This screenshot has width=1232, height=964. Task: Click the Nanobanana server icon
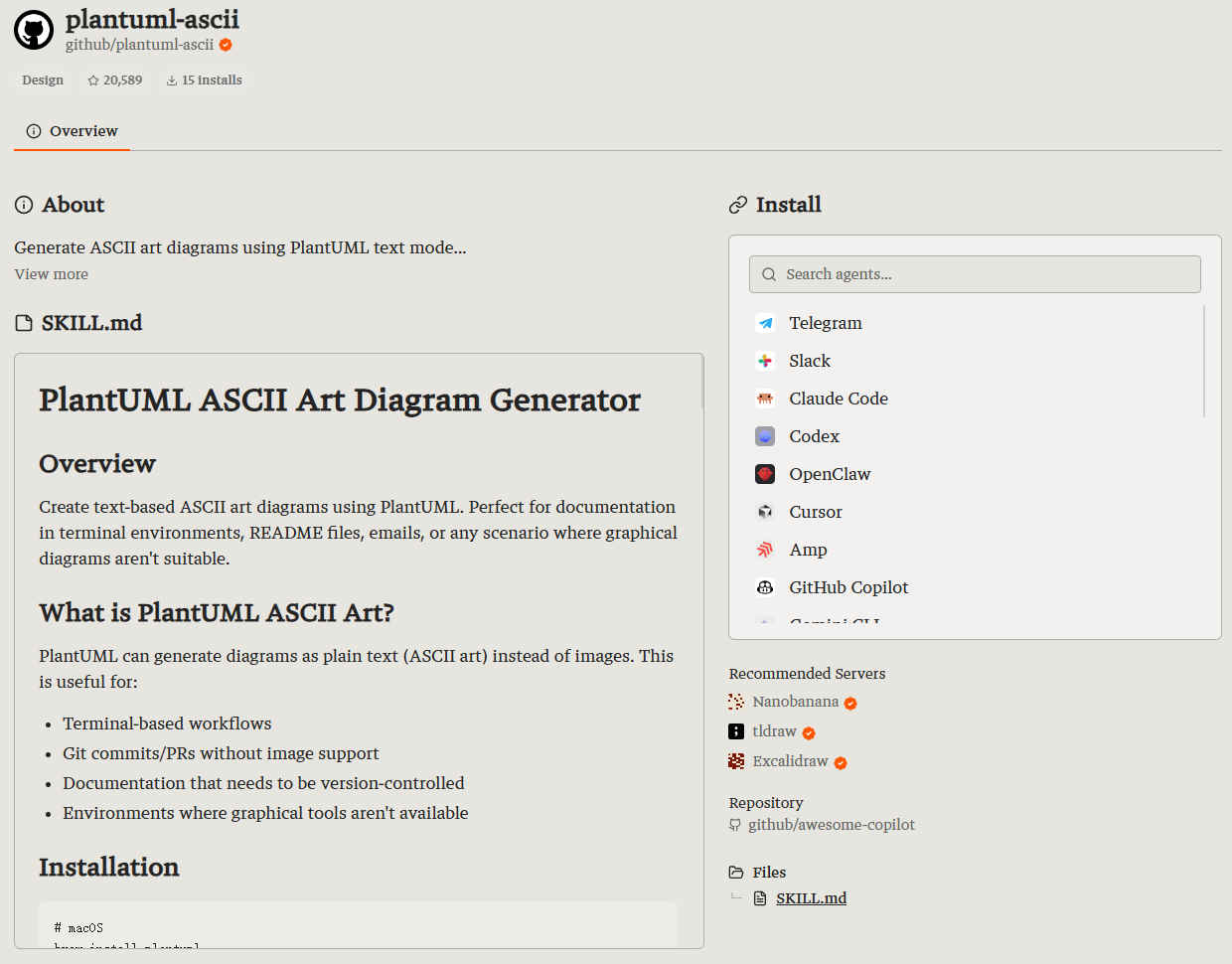736,702
